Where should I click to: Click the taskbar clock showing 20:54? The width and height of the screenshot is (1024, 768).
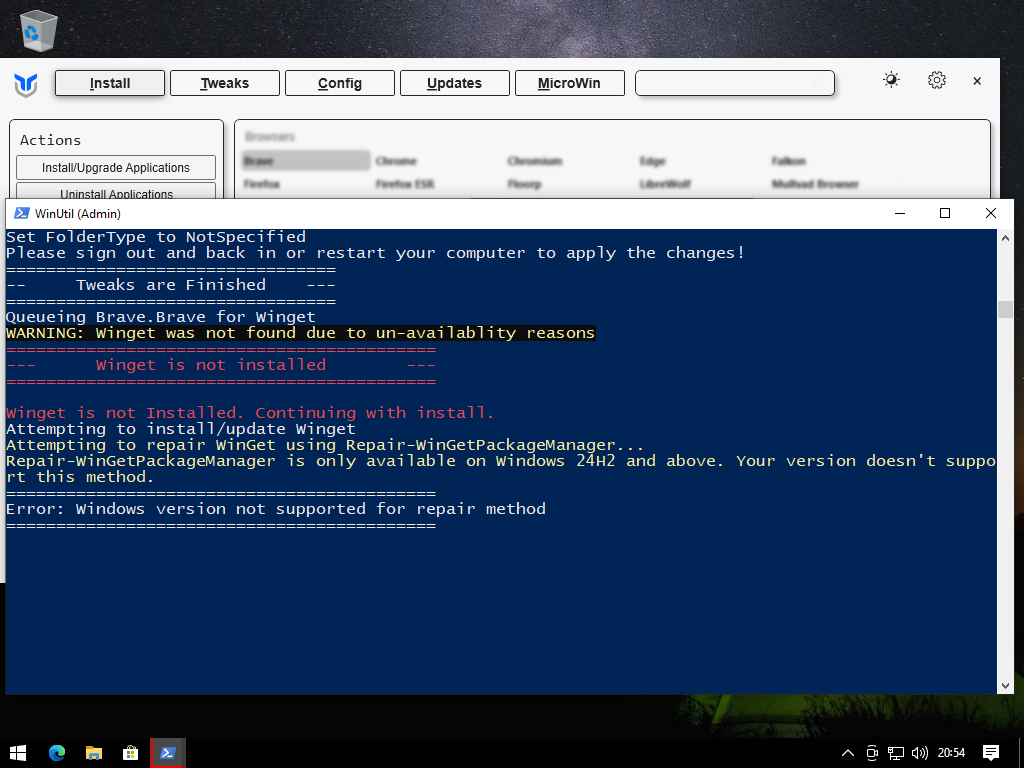coord(951,753)
